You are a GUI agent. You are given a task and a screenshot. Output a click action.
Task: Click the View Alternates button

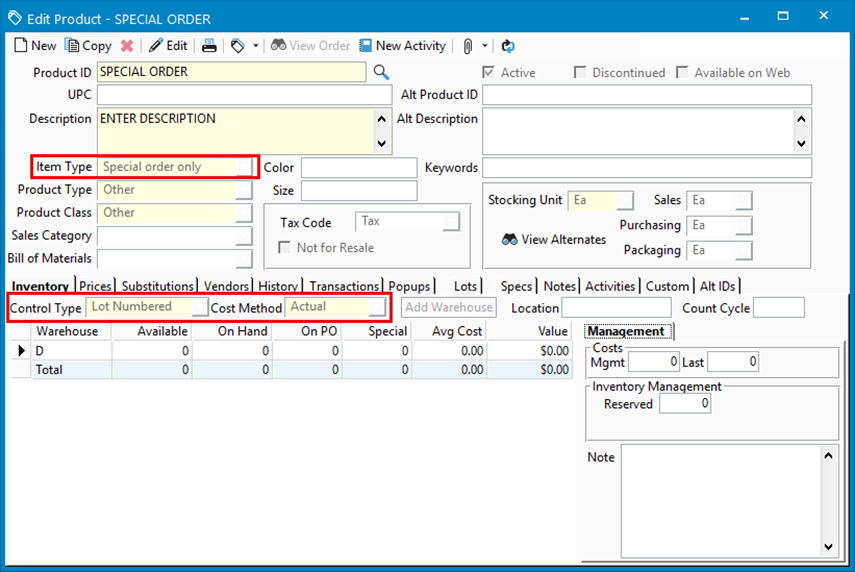coord(554,240)
